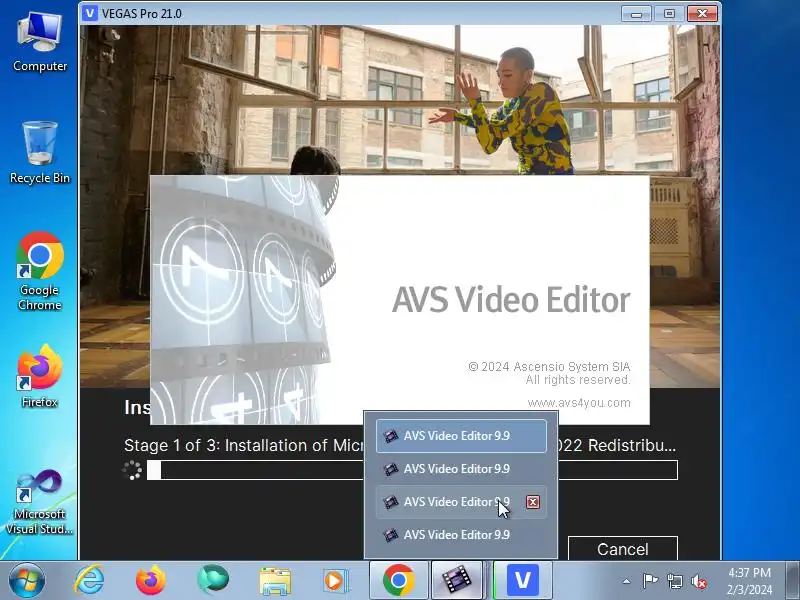800x600 pixels.
Task: Click the www.avs4you.com text on splash
Action: pyautogui.click(x=579, y=403)
